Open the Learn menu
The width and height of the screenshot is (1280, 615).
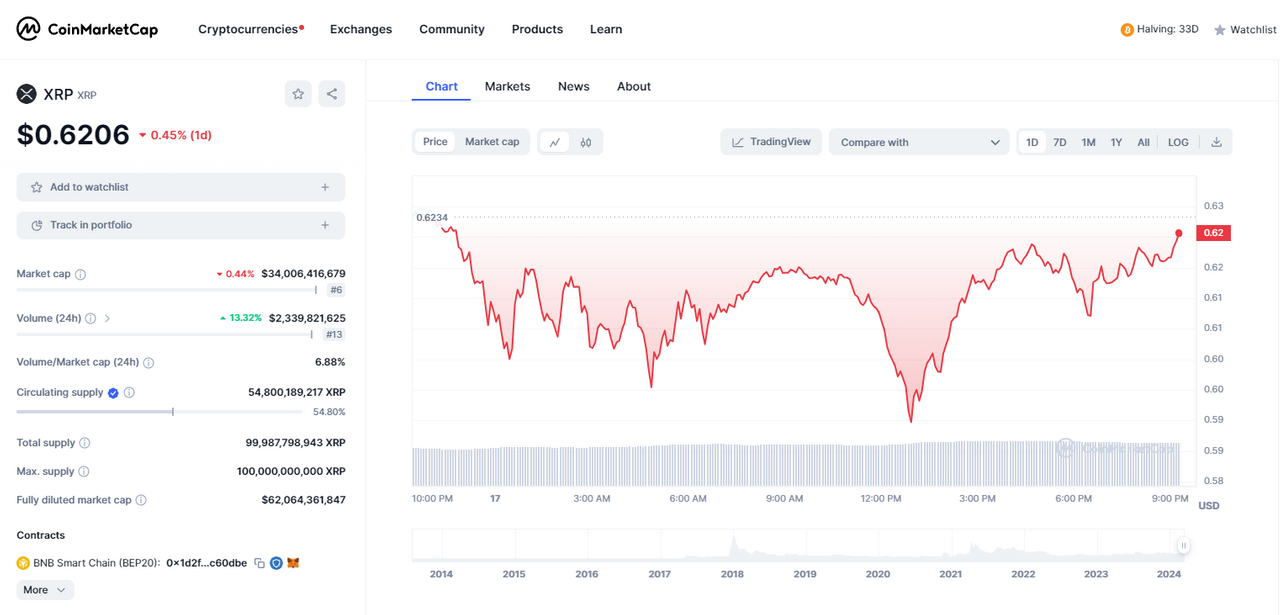pyautogui.click(x=606, y=29)
